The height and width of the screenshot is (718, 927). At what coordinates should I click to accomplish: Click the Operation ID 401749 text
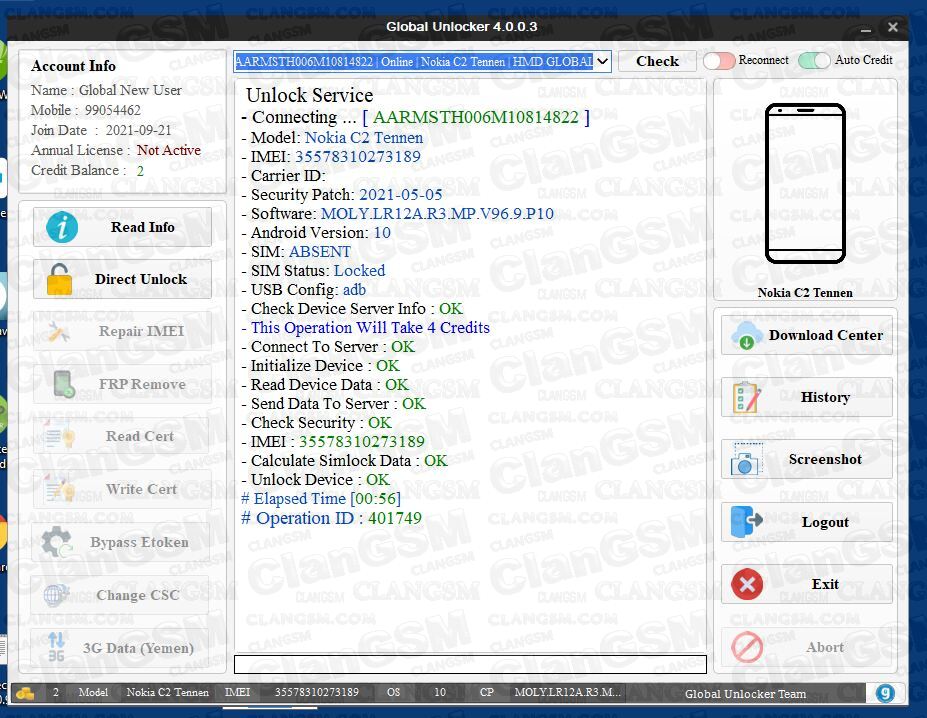click(x=331, y=518)
